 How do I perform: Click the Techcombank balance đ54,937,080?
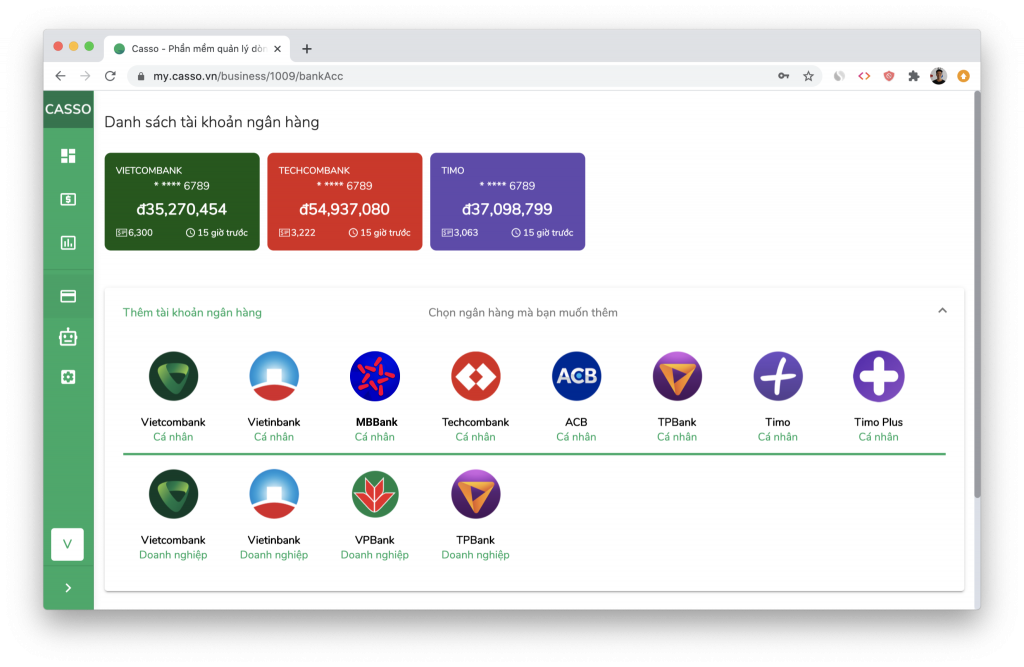pyautogui.click(x=344, y=209)
